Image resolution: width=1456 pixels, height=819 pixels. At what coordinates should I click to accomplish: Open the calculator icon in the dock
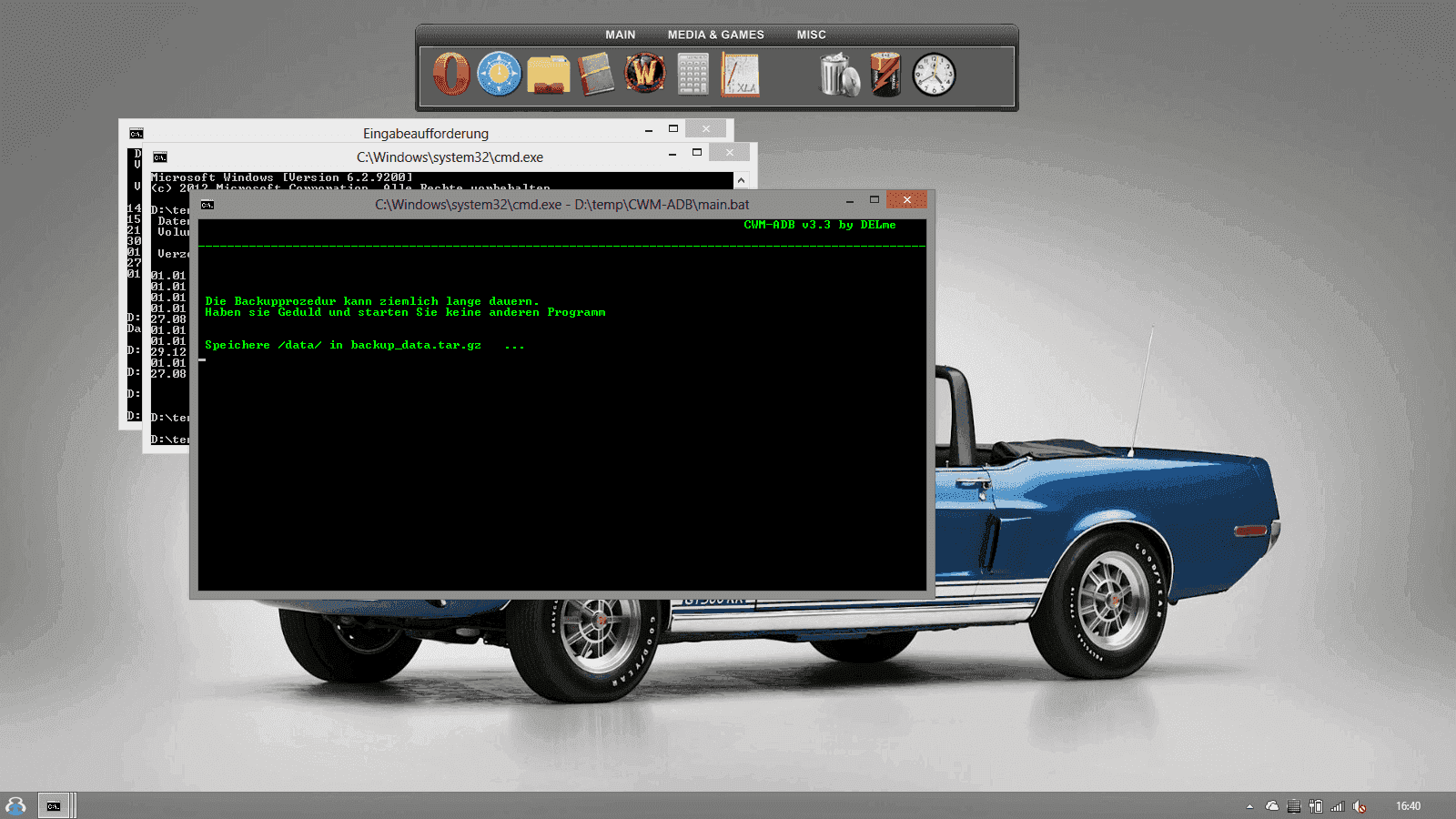(693, 74)
